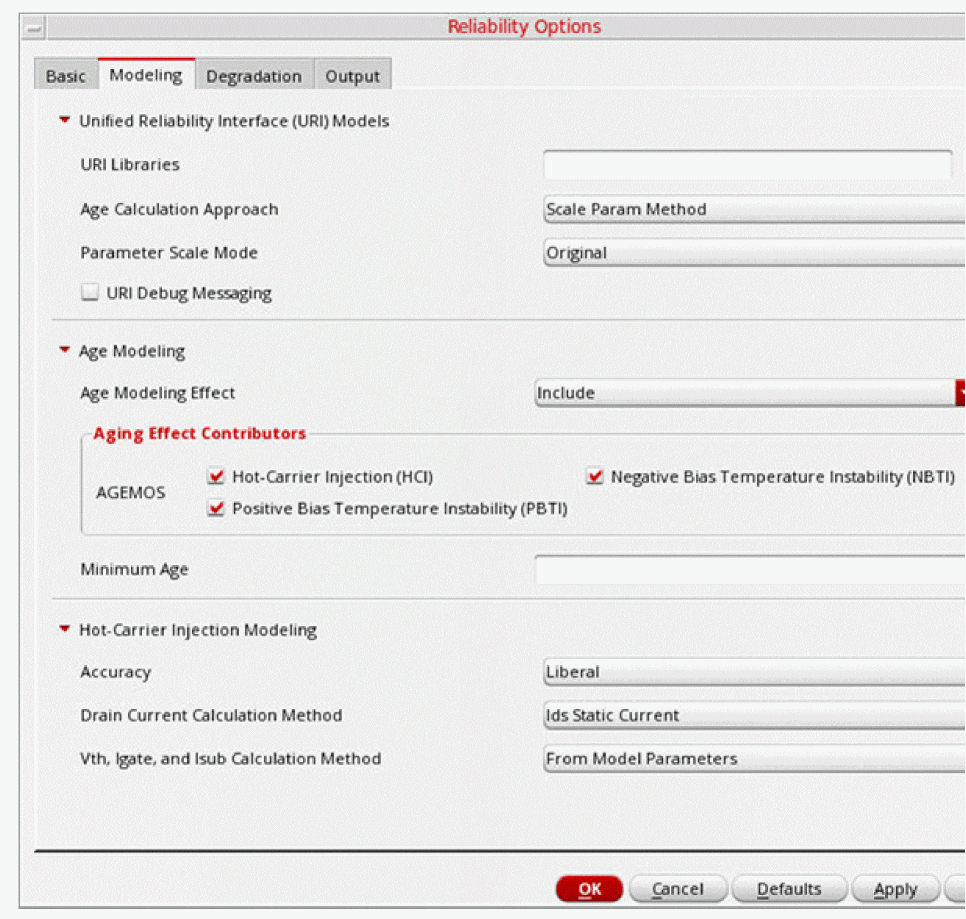Viewport: 966px width, 919px height.
Task: Enable URI Debug Messaging checkbox
Action: [x=90, y=293]
